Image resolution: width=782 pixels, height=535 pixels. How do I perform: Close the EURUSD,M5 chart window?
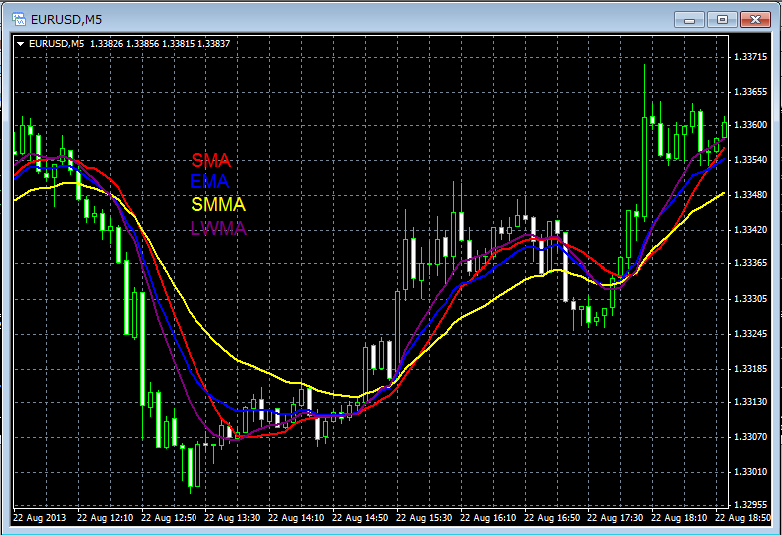(754, 18)
